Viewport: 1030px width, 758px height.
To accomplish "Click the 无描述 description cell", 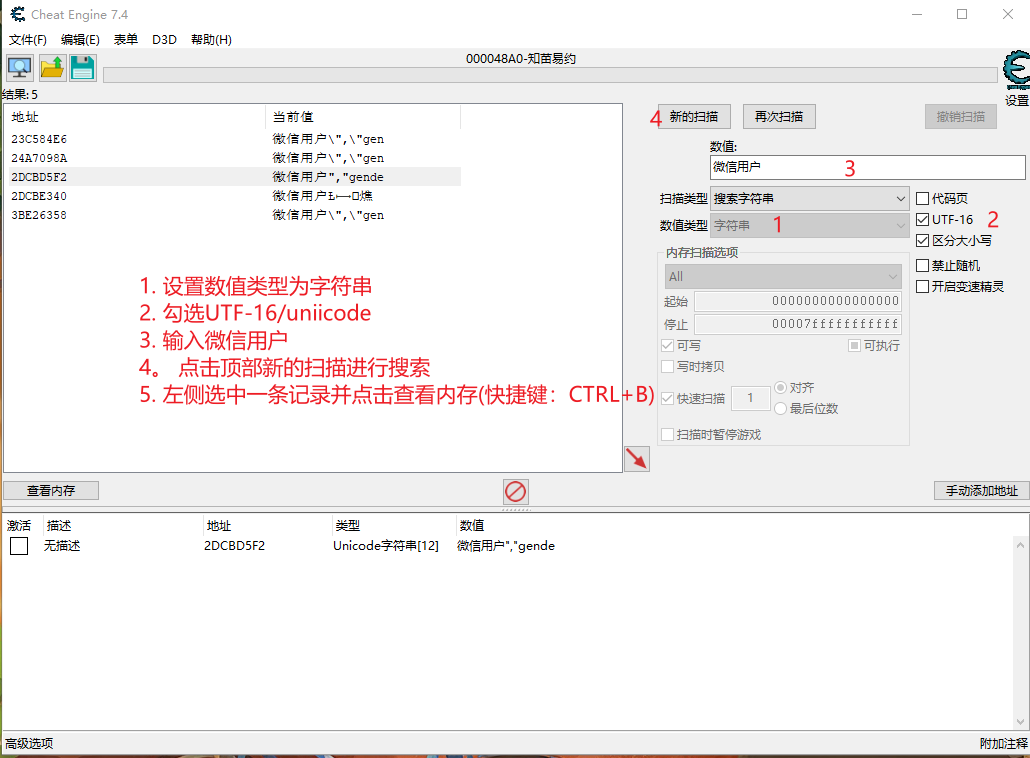I will [x=62, y=546].
